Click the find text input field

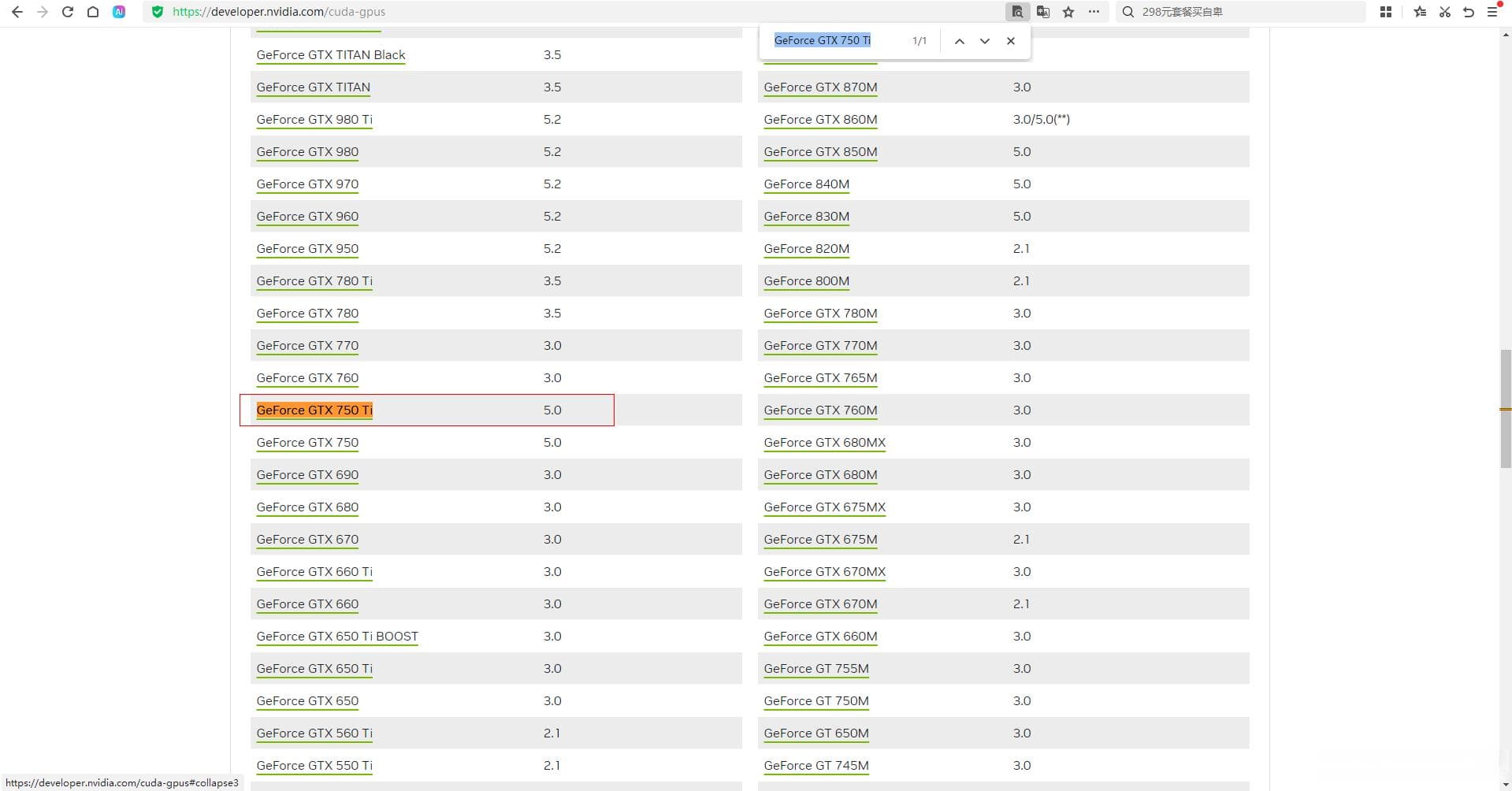pos(835,40)
